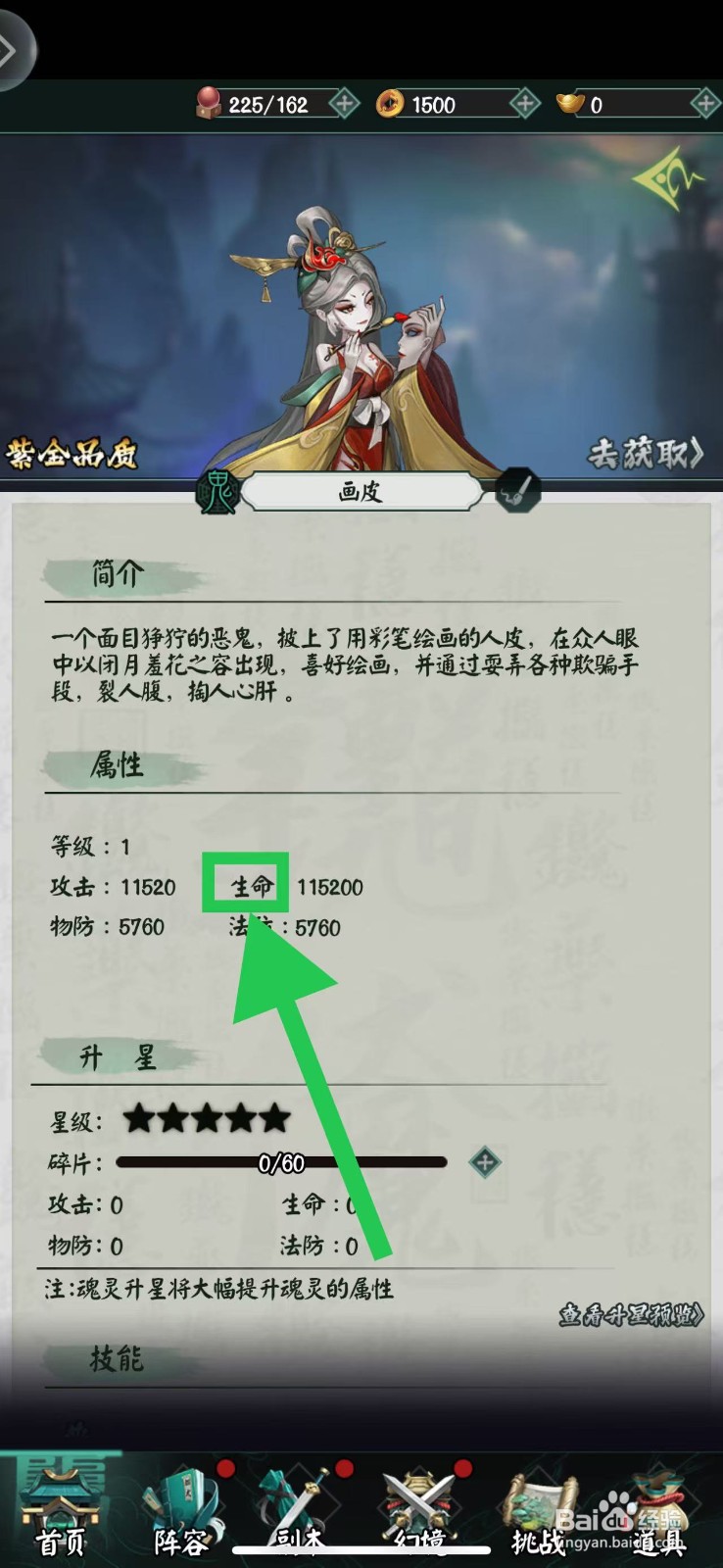
Task: Add fragments with the plus beside 0/60 bar
Action: tap(485, 1162)
